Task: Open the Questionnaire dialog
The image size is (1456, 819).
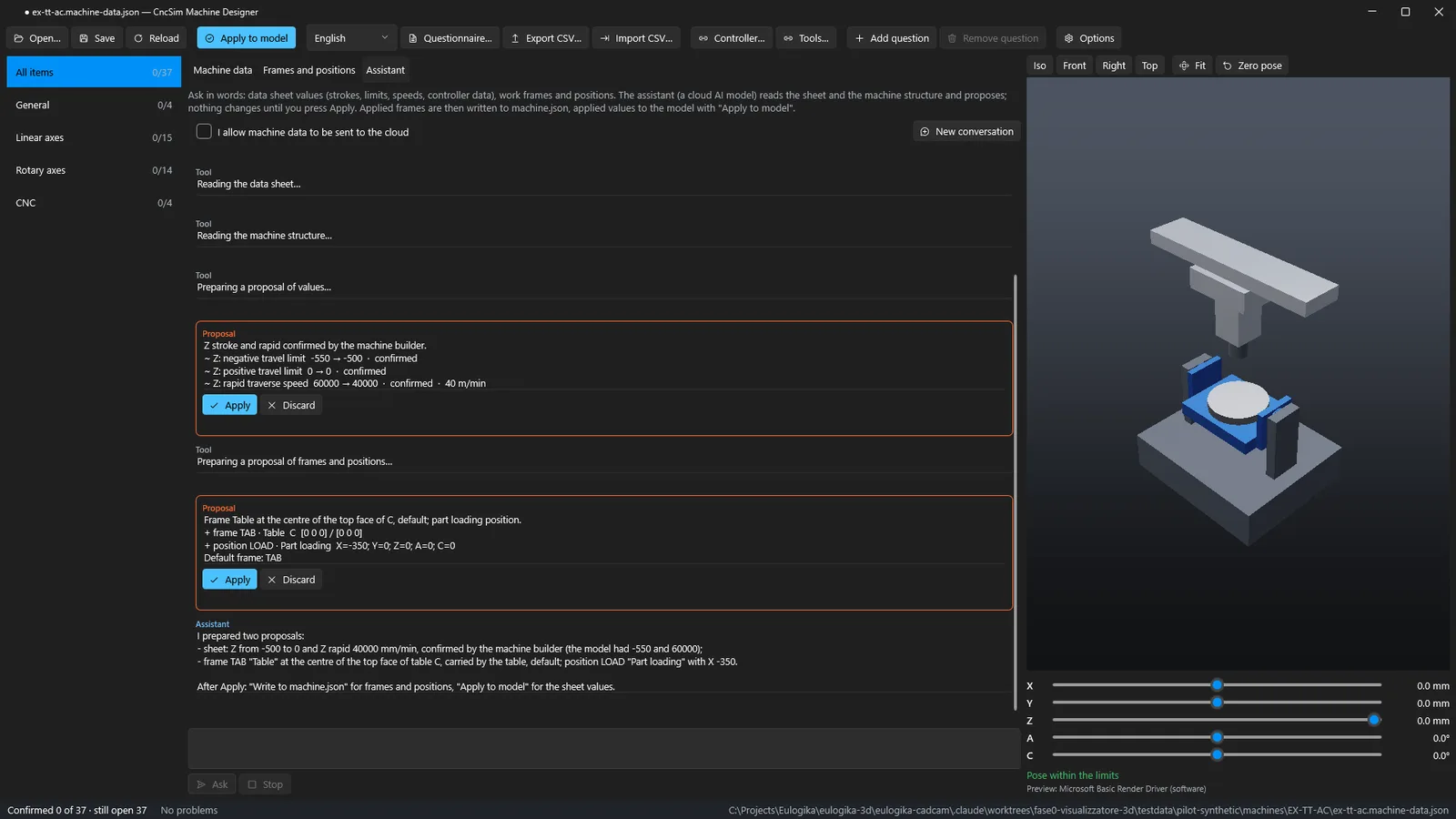Action: click(450, 38)
